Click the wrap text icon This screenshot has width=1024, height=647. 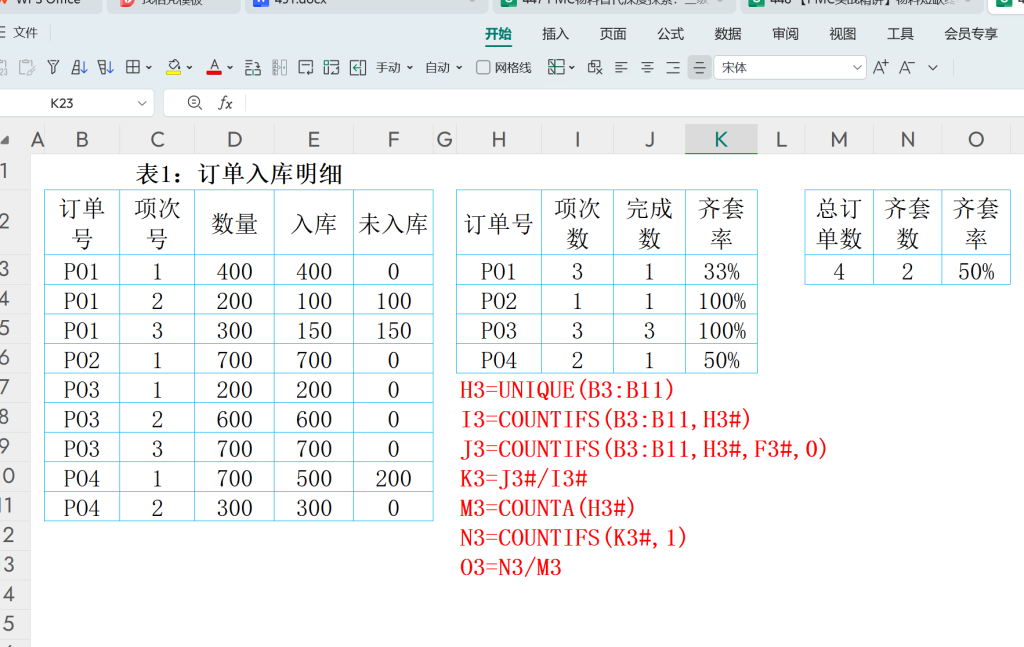tap(305, 67)
